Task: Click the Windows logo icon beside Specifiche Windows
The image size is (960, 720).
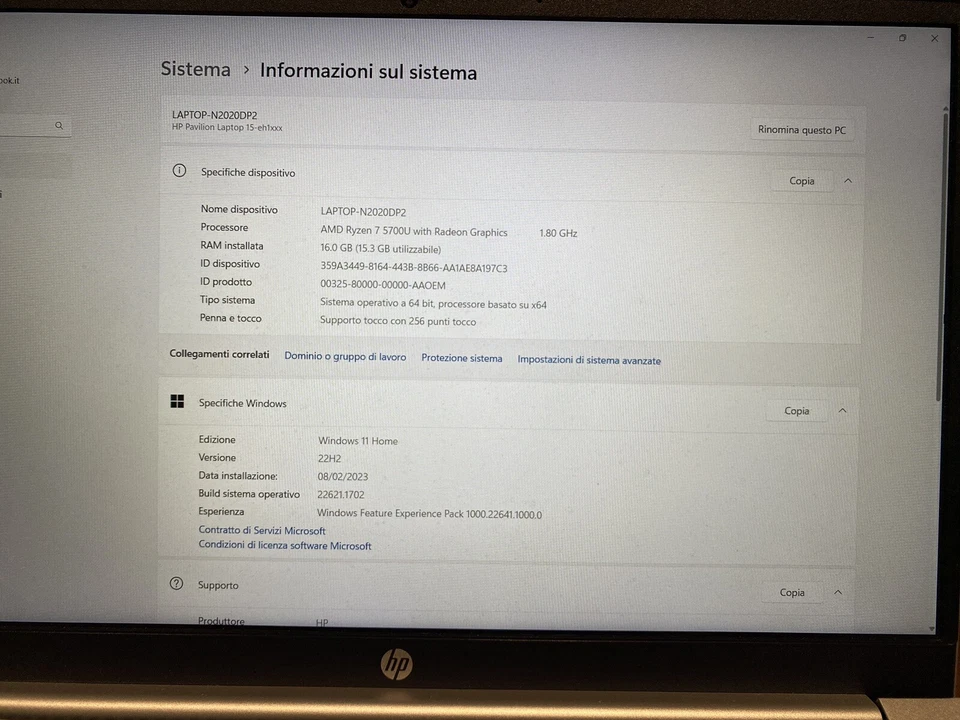Action: tap(177, 401)
